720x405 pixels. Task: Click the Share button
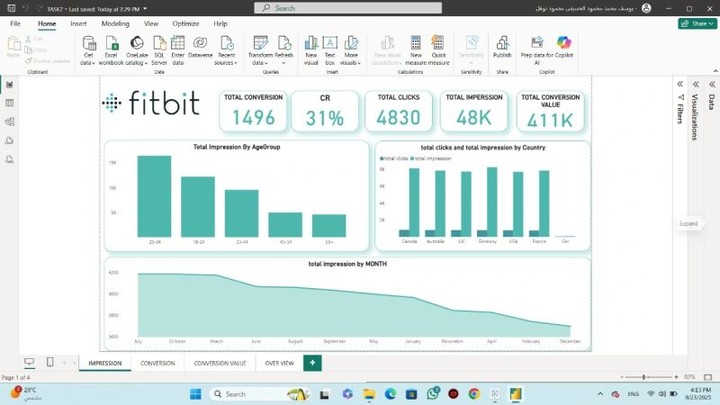click(x=697, y=23)
